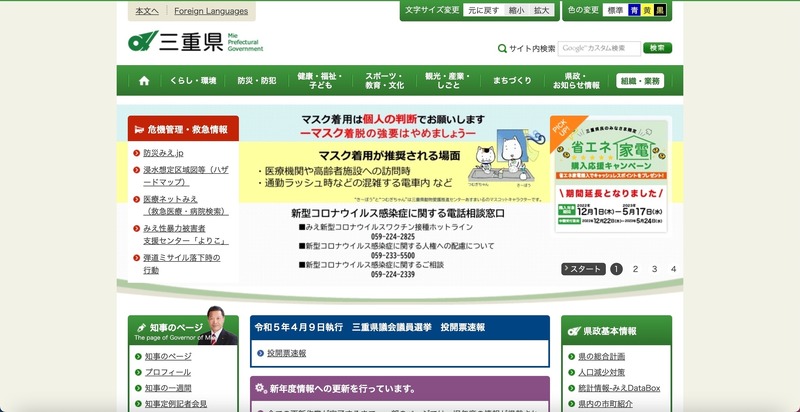This screenshot has height=412, width=800.
Task: Click arrow icon next to 防災みえ.jp
Action: (x=135, y=153)
